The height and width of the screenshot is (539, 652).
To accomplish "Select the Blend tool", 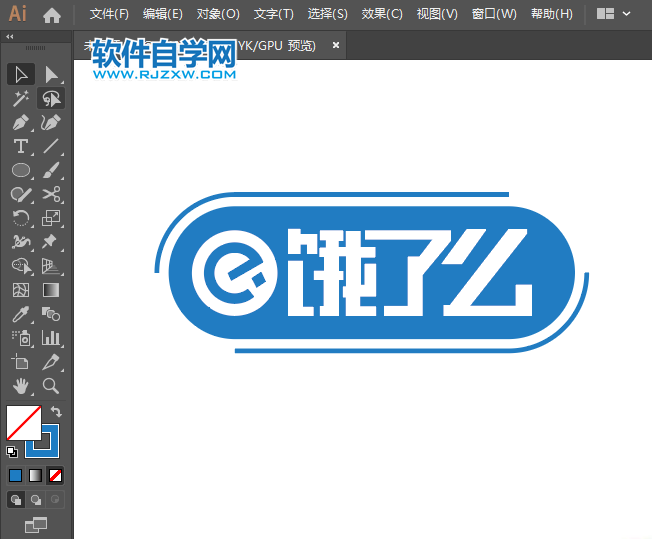I will (x=51, y=314).
